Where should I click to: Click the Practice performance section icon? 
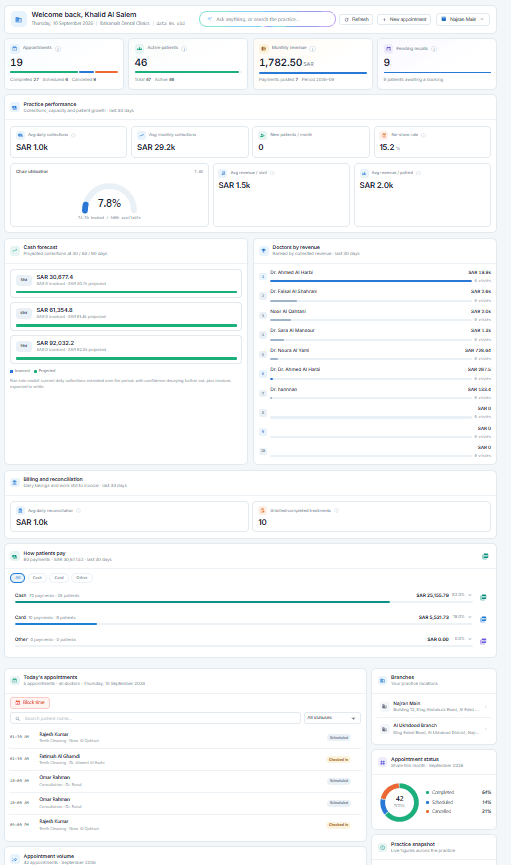(x=15, y=107)
